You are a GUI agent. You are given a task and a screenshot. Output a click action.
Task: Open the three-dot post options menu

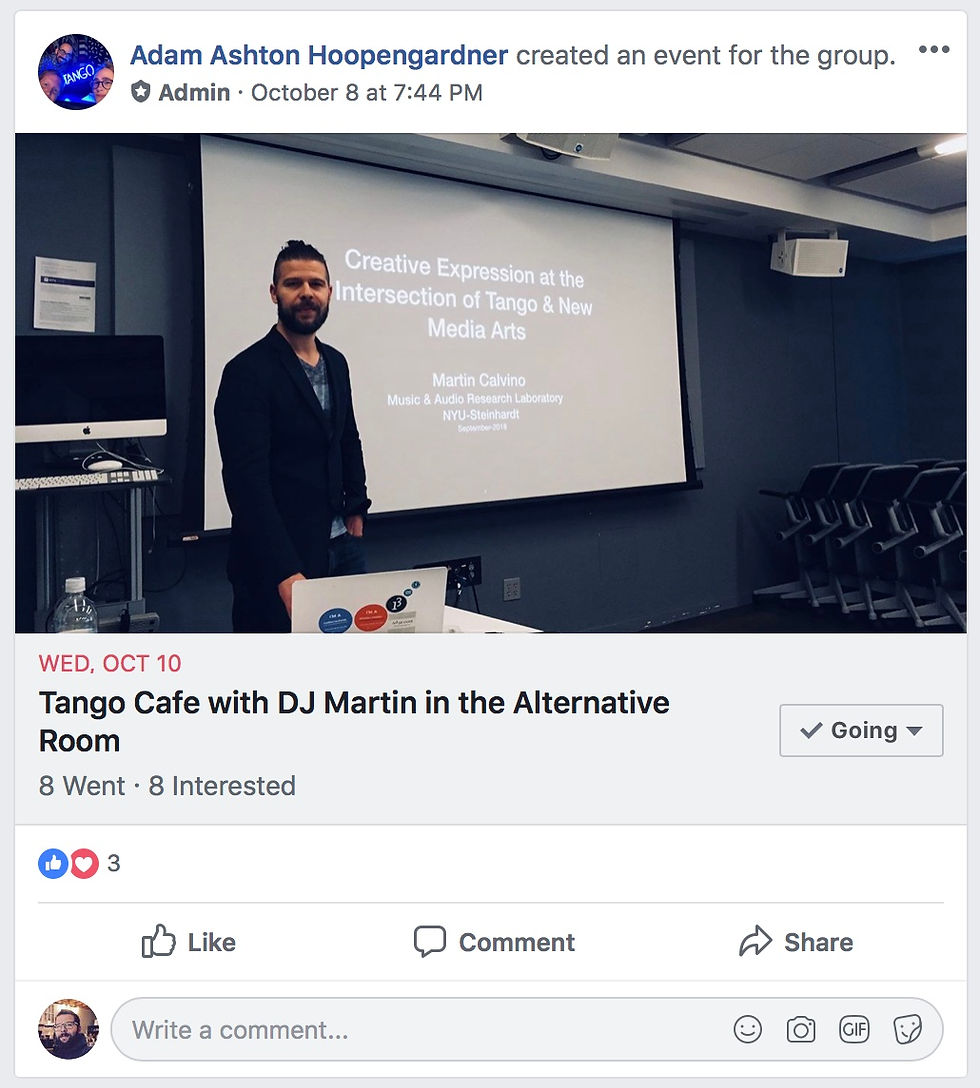[x=933, y=49]
